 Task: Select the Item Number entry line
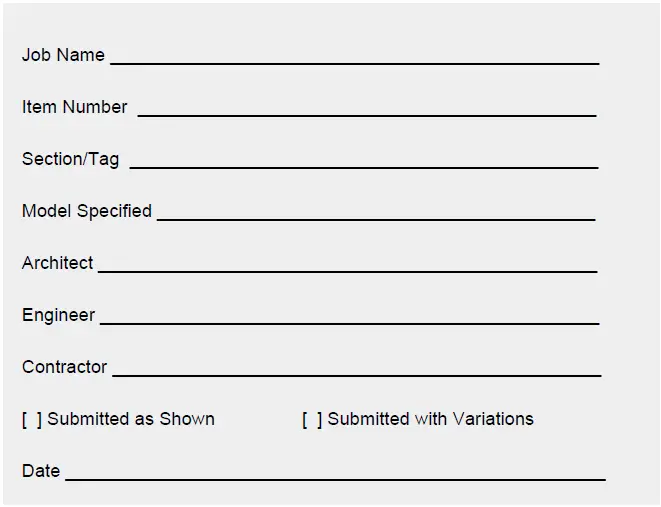[x=366, y=109]
